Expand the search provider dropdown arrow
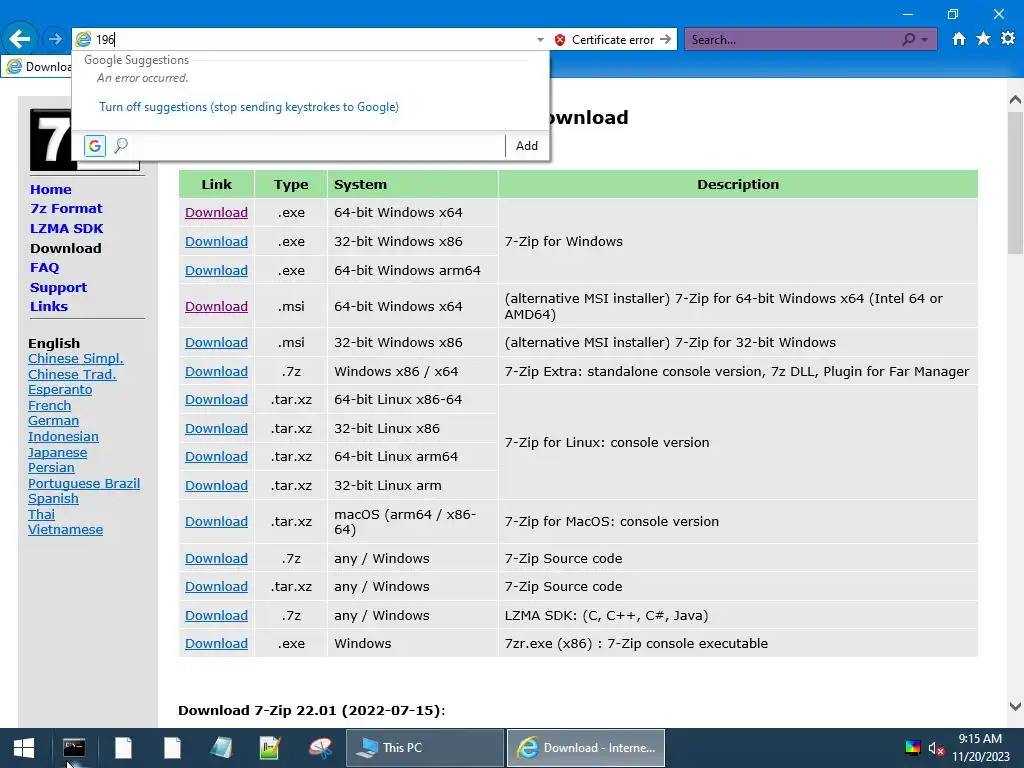This screenshot has height=768, width=1024. tap(924, 40)
